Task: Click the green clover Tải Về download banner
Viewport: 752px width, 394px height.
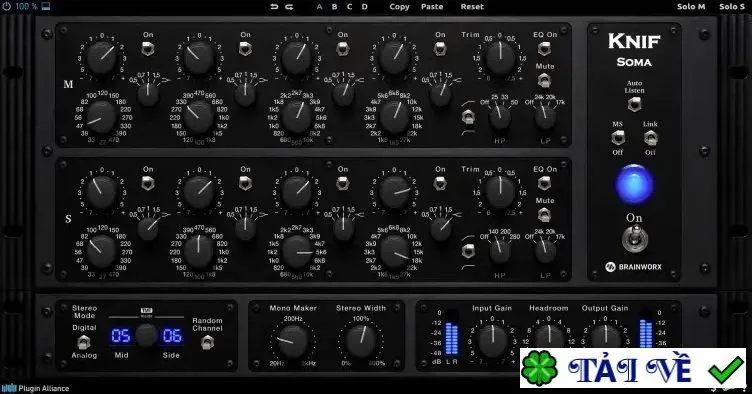Action: coord(633,369)
